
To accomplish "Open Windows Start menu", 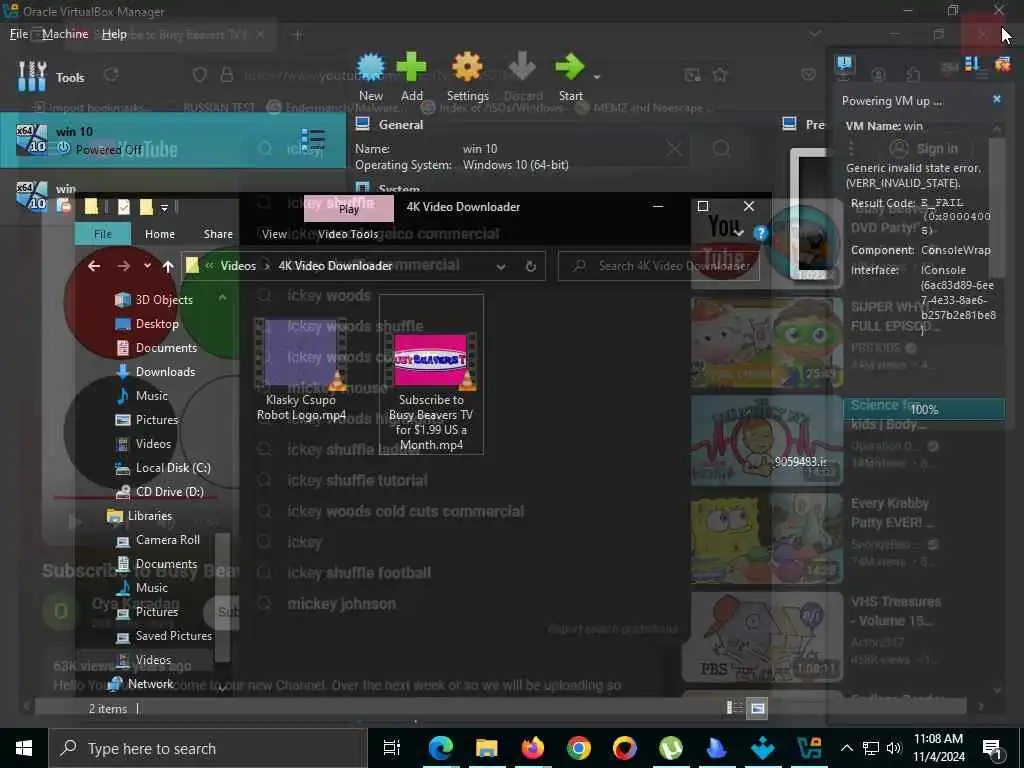I will 24,748.
